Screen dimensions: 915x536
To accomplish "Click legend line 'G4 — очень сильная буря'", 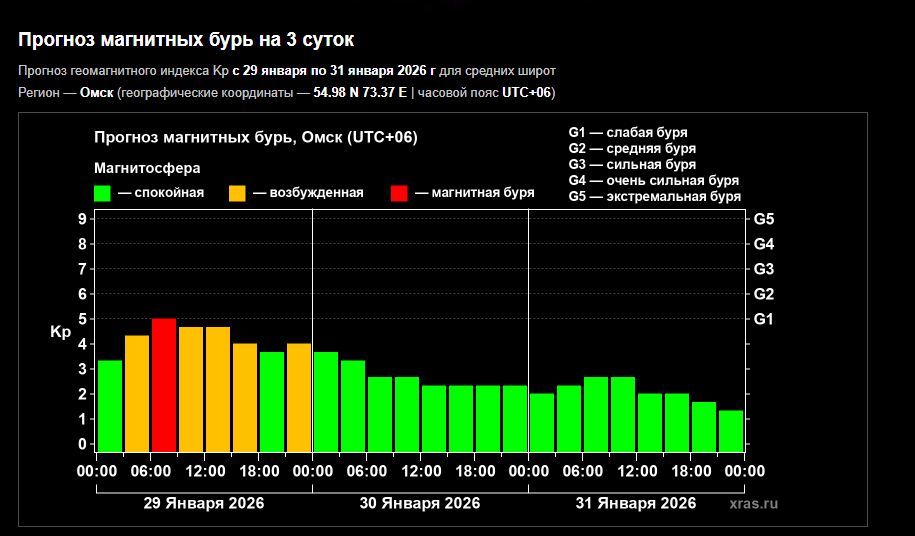I will (654, 180).
